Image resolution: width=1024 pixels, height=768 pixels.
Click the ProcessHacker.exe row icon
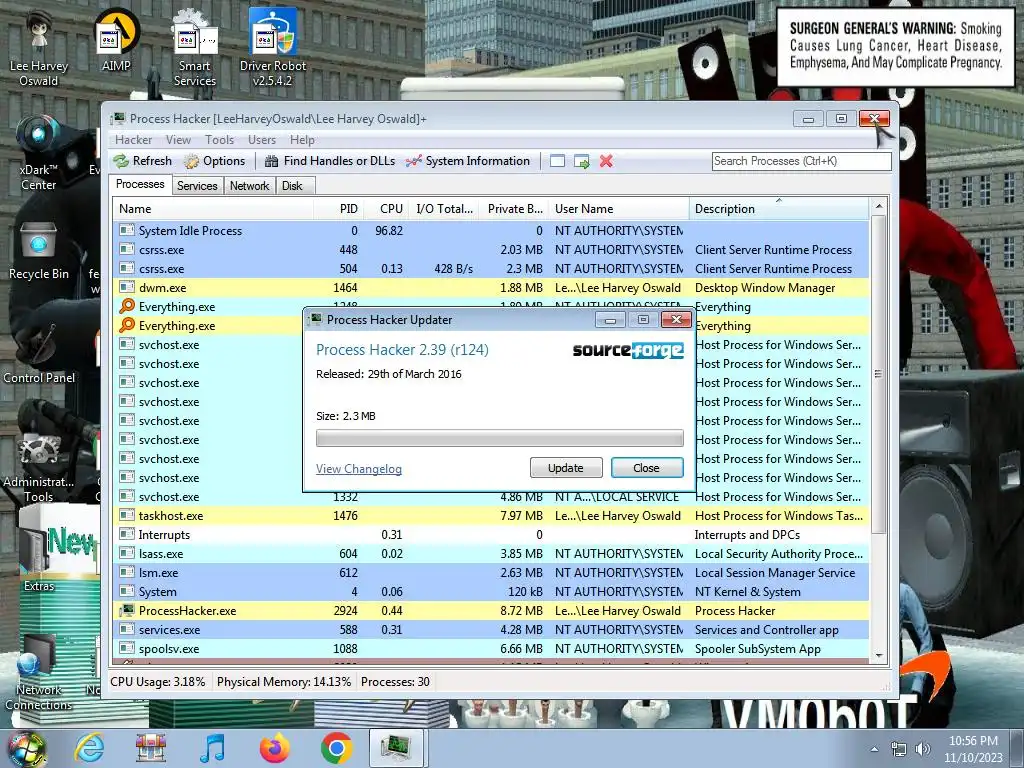(127, 611)
